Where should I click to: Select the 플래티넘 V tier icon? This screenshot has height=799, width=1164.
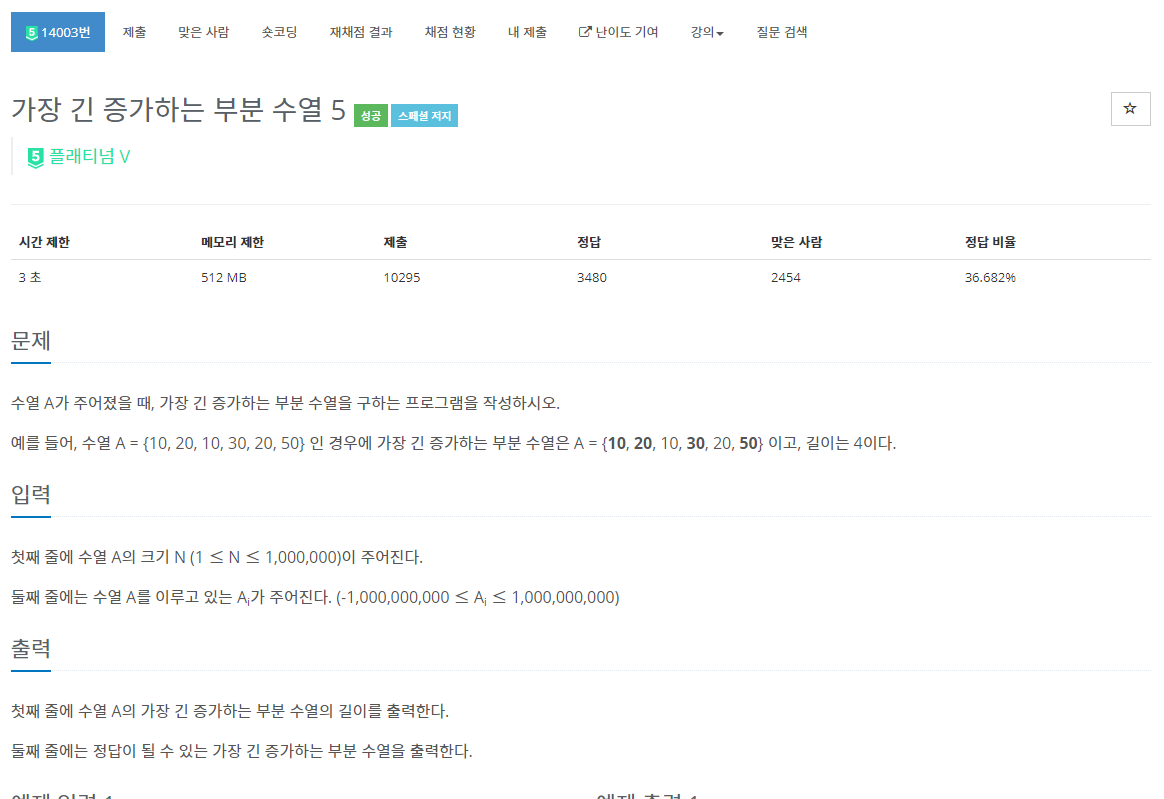click(x=33, y=157)
